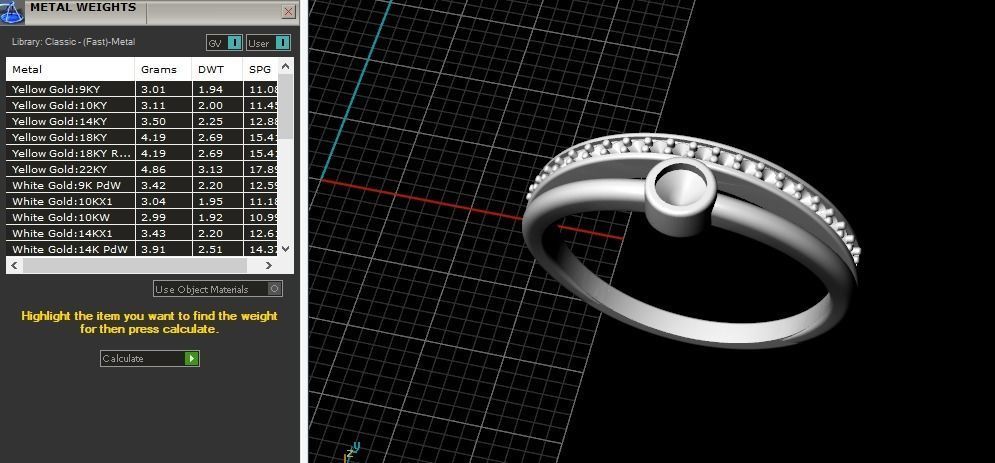The width and height of the screenshot is (995, 463).
Task: Click the horizontal scroll left arrow
Action: pyautogui.click(x=15, y=265)
